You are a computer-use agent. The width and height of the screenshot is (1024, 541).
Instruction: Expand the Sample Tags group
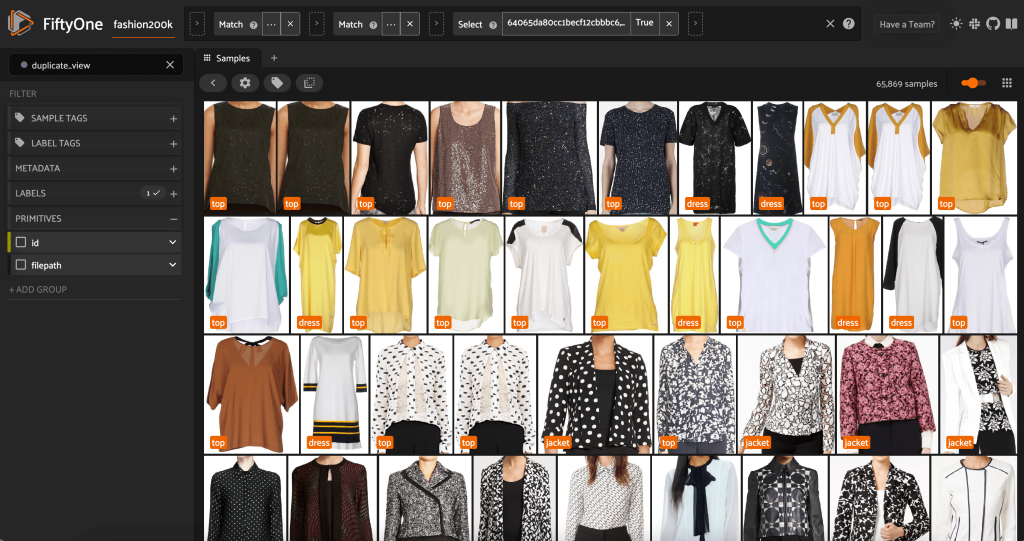tap(173, 118)
